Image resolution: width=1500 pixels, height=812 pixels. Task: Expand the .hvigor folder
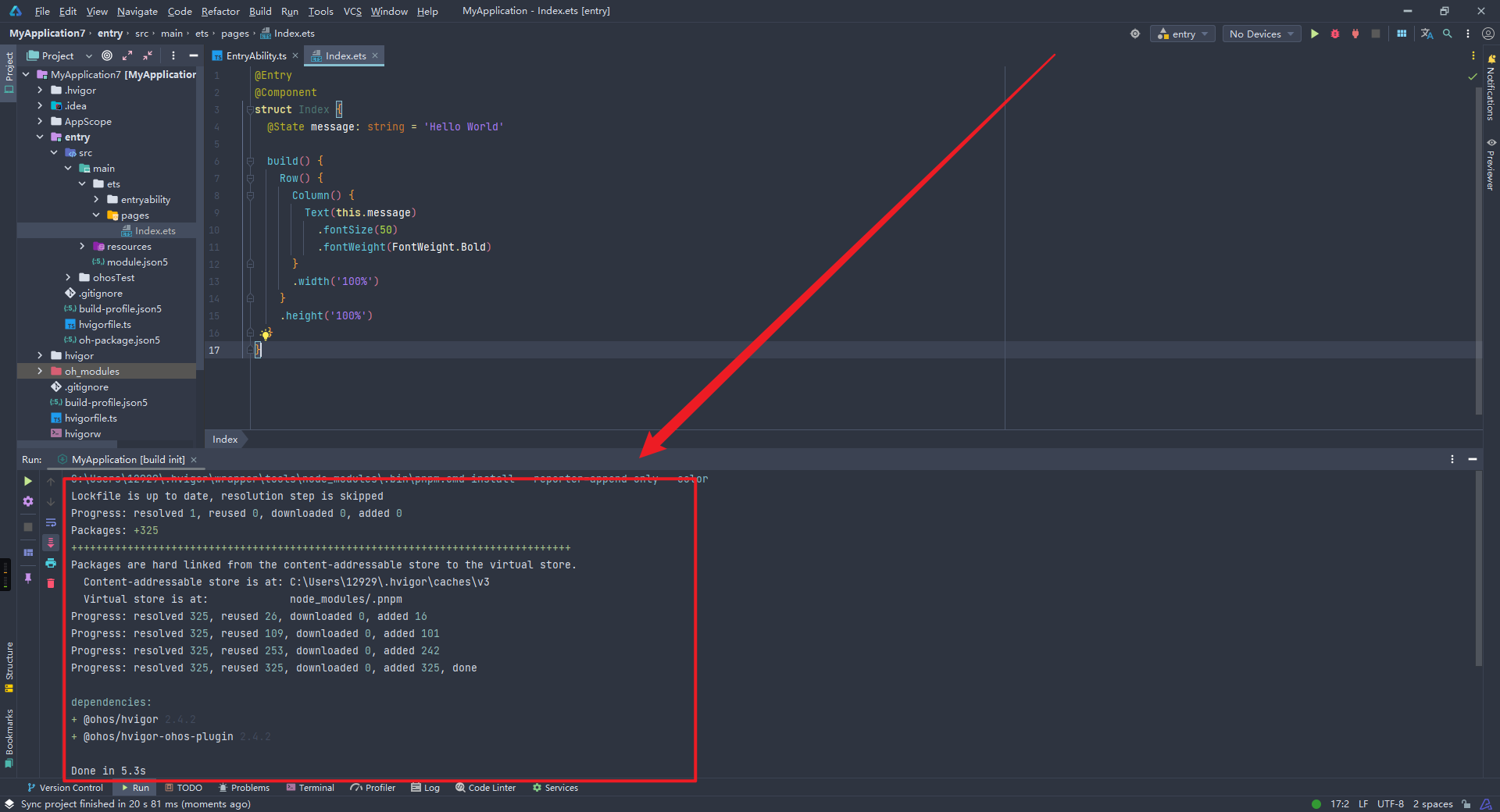point(40,90)
